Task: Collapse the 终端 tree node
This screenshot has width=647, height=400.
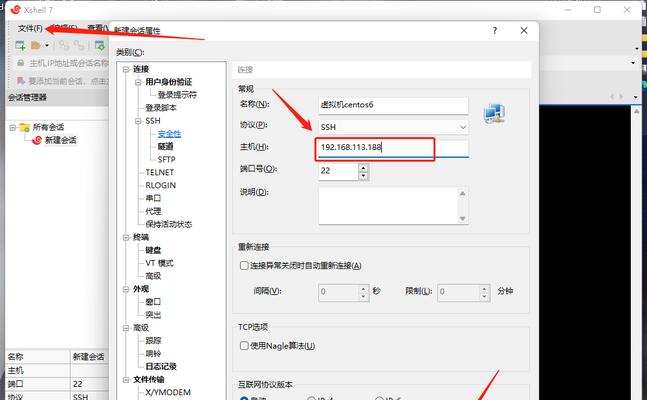Action: pos(126,237)
